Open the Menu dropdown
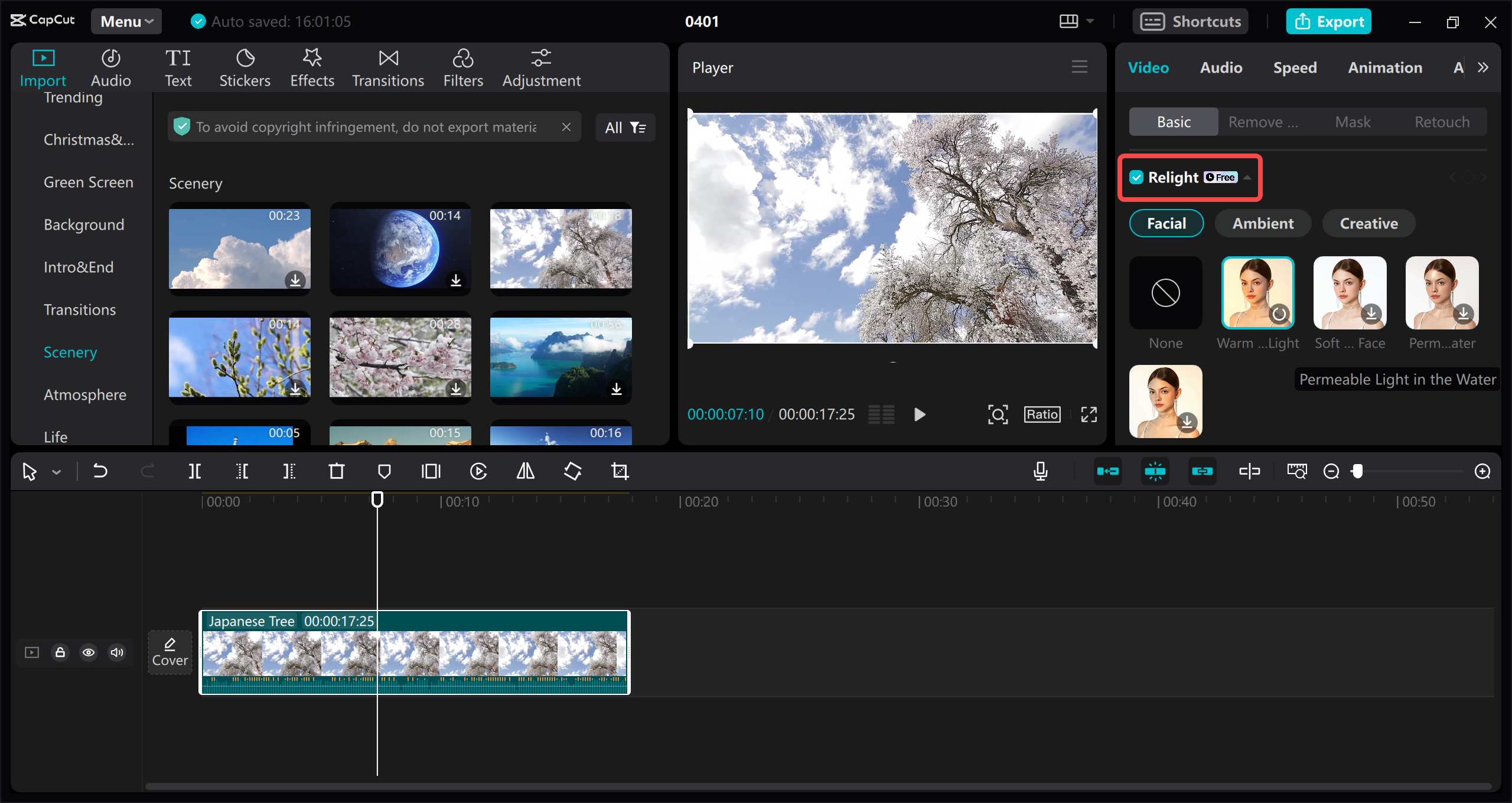Viewport: 1512px width, 803px height. pos(126,21)
